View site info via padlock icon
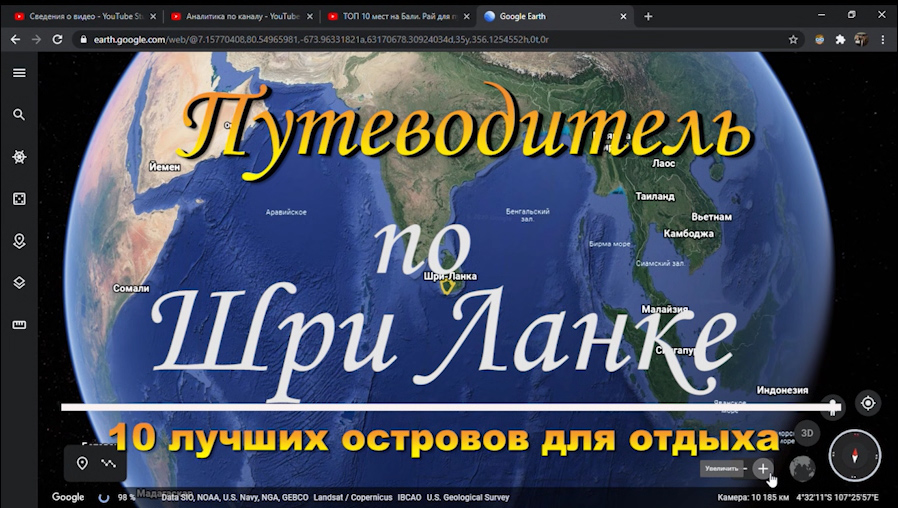The height and width of the screenshot is (508, 898). point(84,40)
